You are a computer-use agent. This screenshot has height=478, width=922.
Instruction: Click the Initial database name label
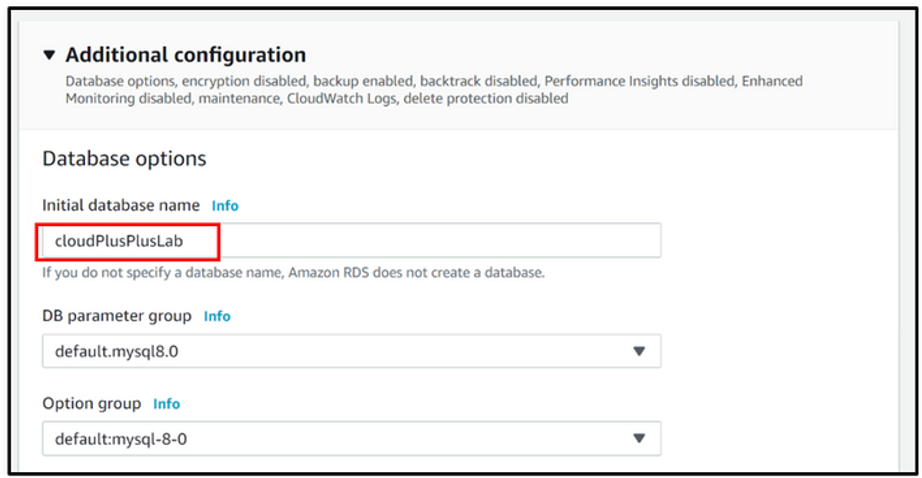[x=121, y=205]
